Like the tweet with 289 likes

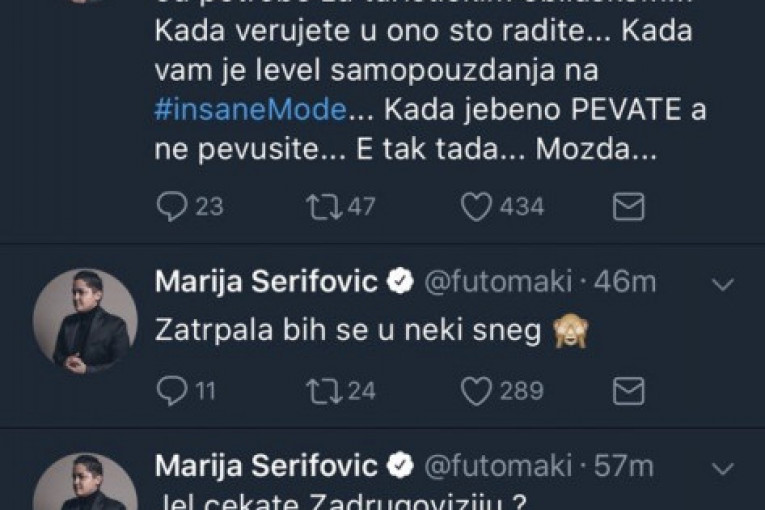[x=477, y=391]
